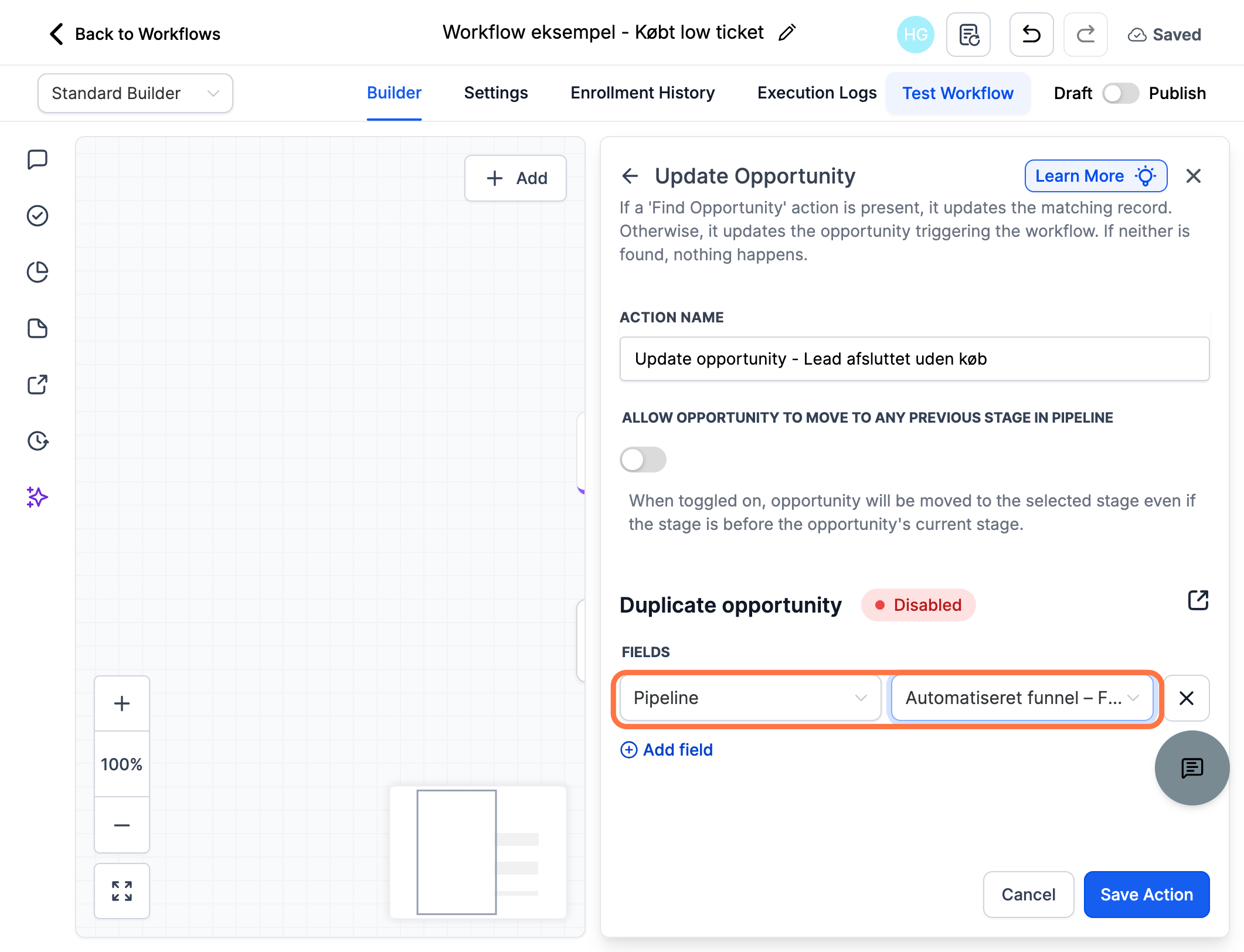Click the redo arrow button
Image resolution: width=1244 pixels, height=952 pixels.
click(x=1085, y=35)
